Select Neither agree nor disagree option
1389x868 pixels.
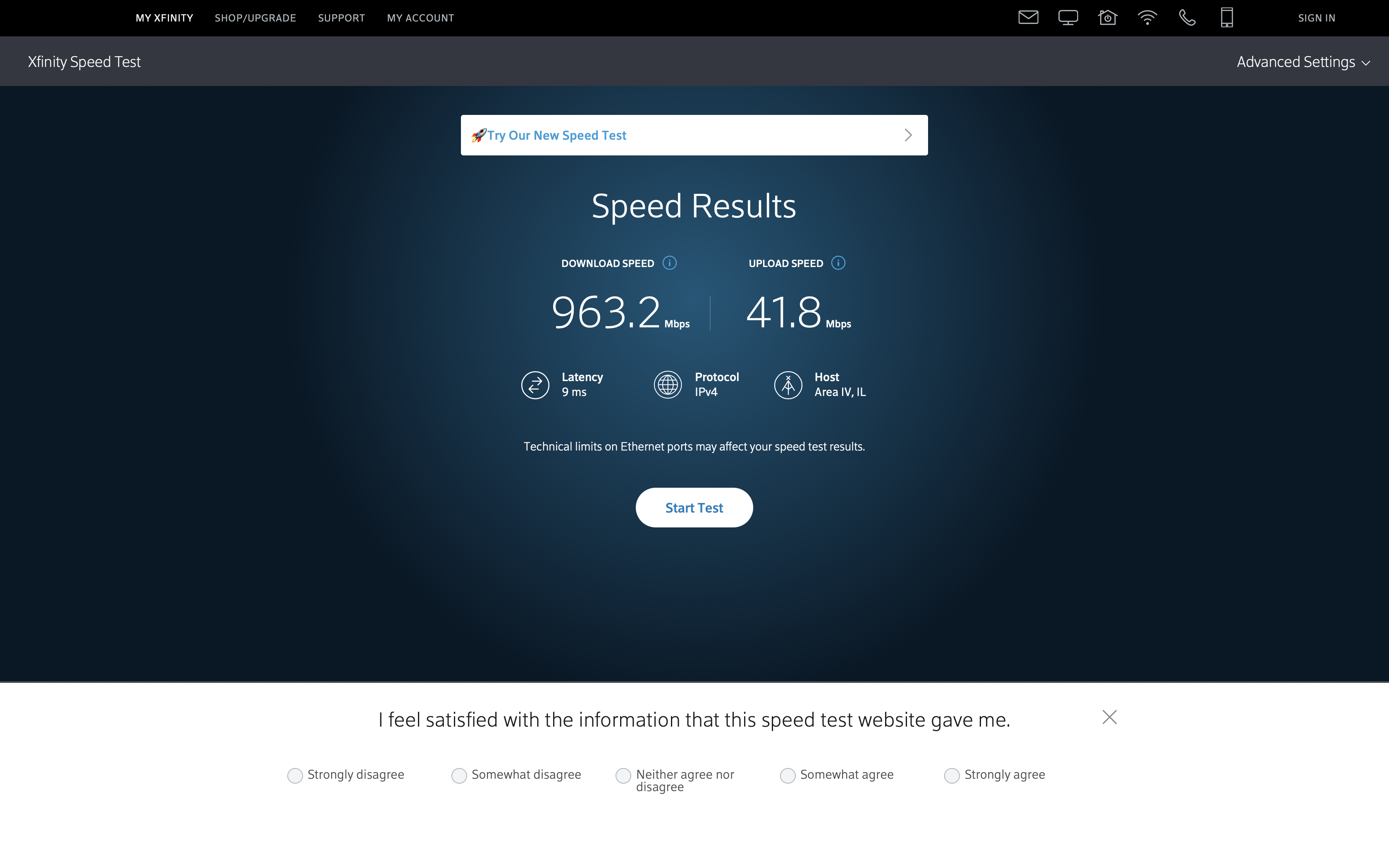click(x=623, y=775)
